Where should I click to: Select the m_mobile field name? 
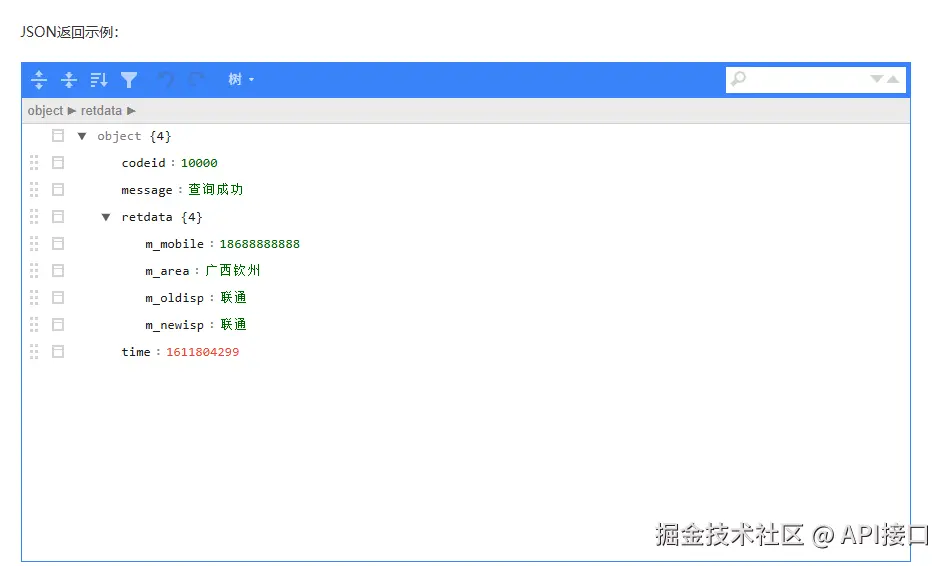click(175, 244)
